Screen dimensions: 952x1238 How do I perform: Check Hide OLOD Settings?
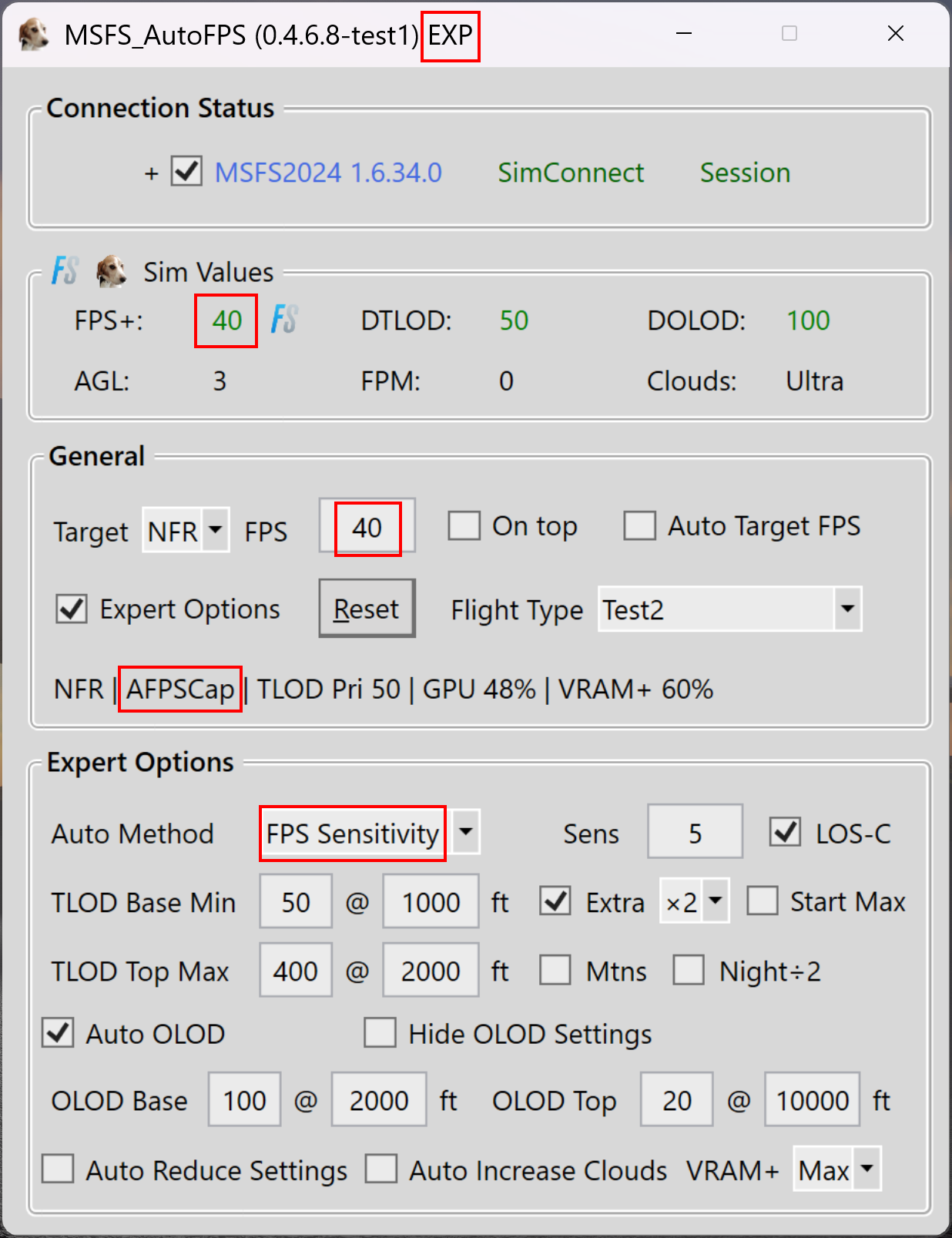tap(380, 1032)
